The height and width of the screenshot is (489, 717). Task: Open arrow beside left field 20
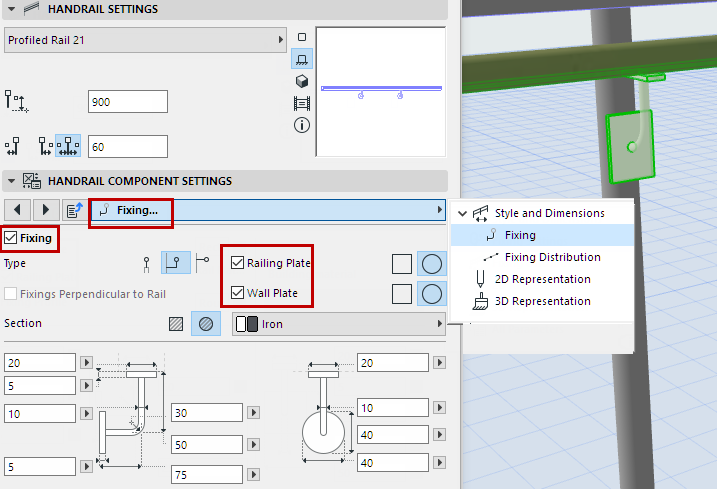pyautogui.click(x=86, y=362)
